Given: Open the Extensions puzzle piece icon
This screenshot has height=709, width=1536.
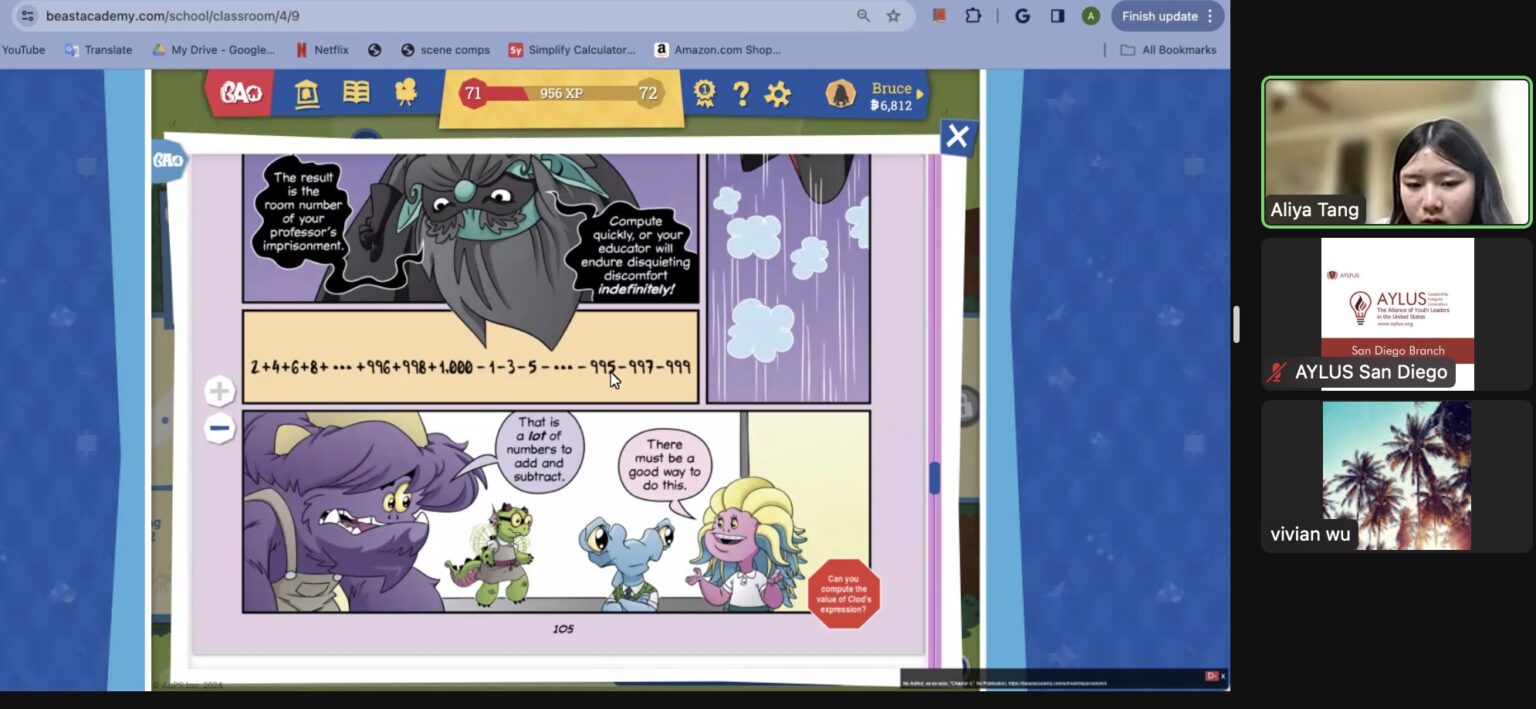Looking at the screenshot, I should (972, 16).
